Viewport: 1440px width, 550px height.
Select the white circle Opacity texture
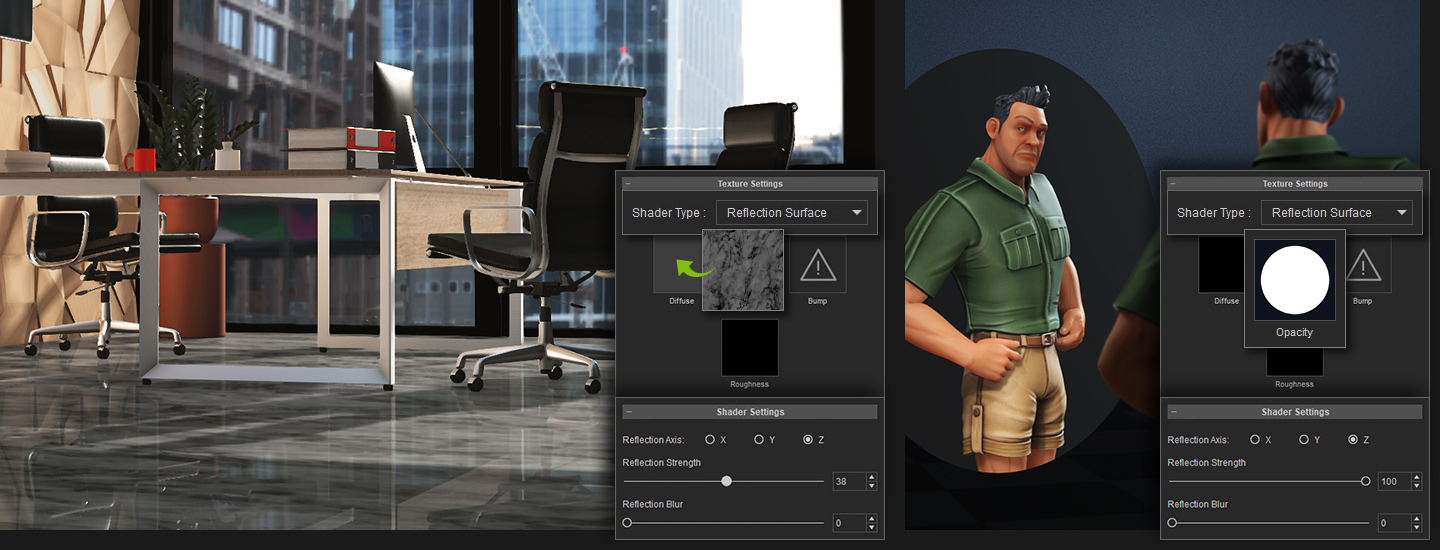tap(1294, 280)
